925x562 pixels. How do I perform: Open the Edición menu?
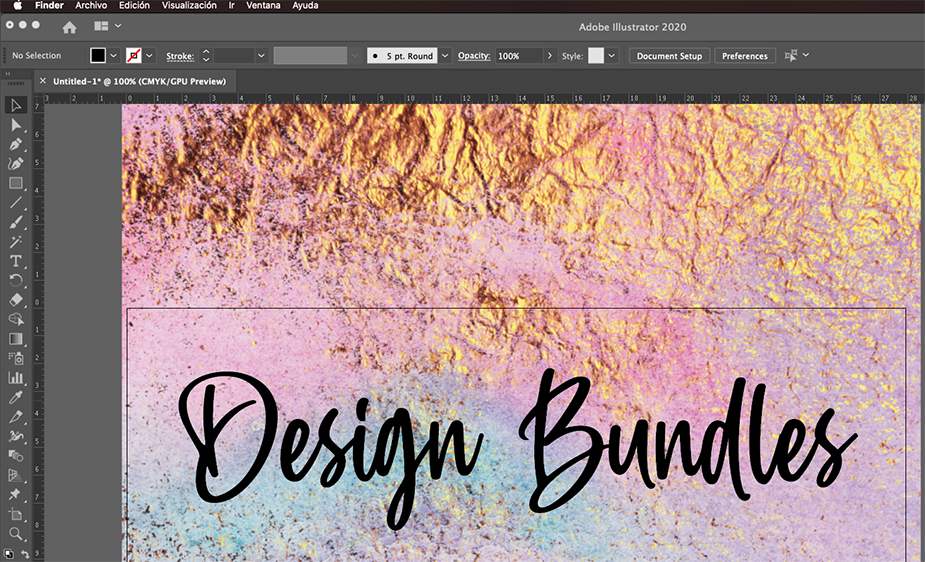(134, 6)
